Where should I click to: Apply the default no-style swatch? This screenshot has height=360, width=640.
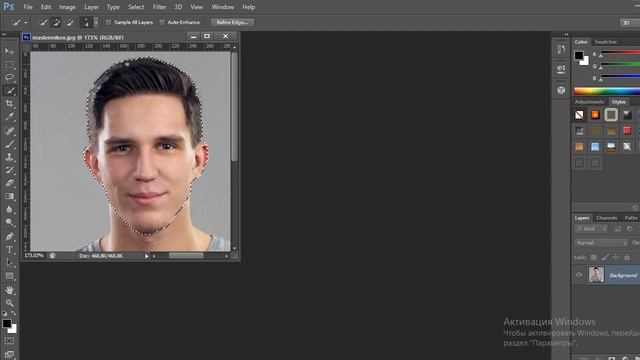(579, 115)
